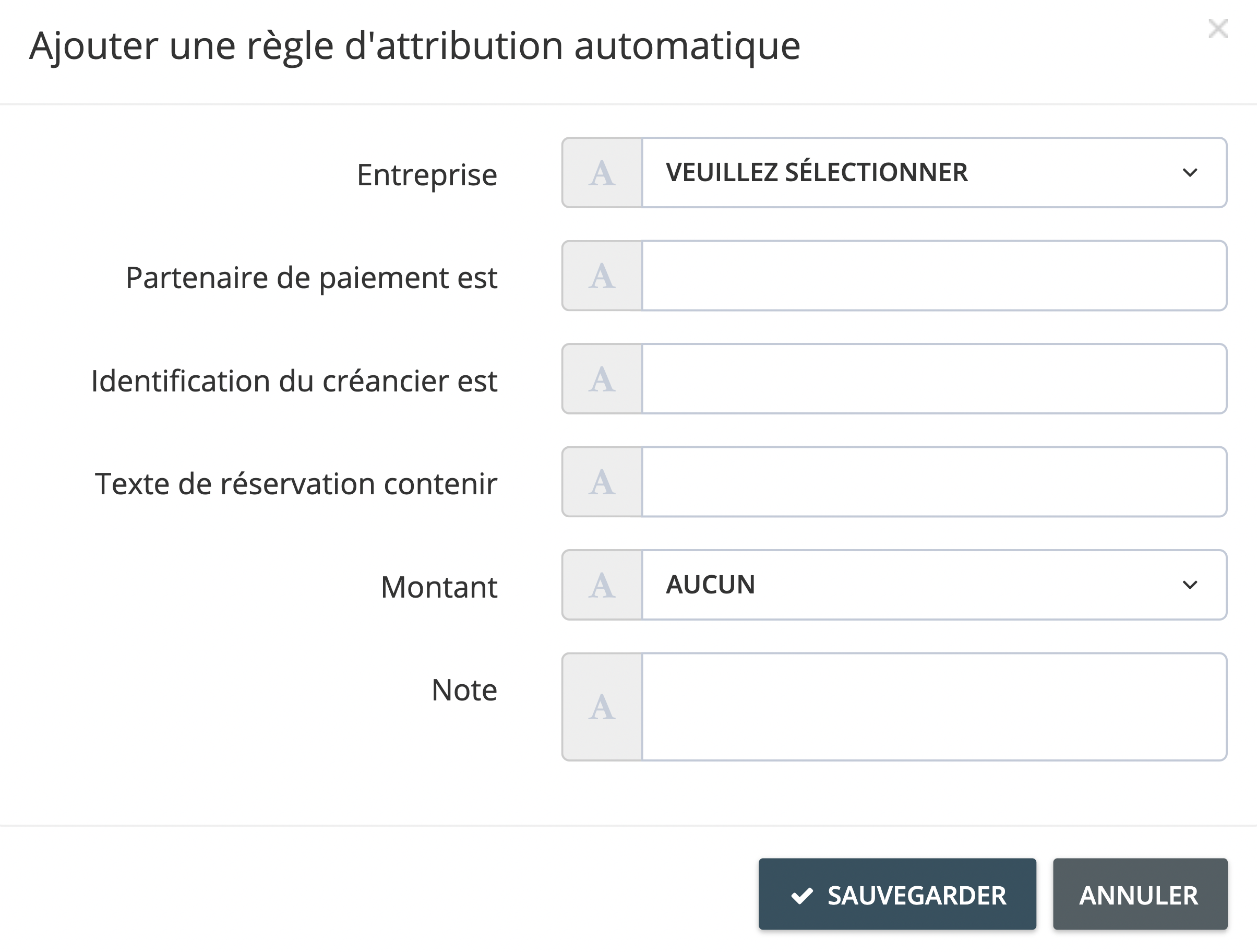Click the Entreprise label
The height and width of the screenshot is (952, 1257).
pos(427,175)
